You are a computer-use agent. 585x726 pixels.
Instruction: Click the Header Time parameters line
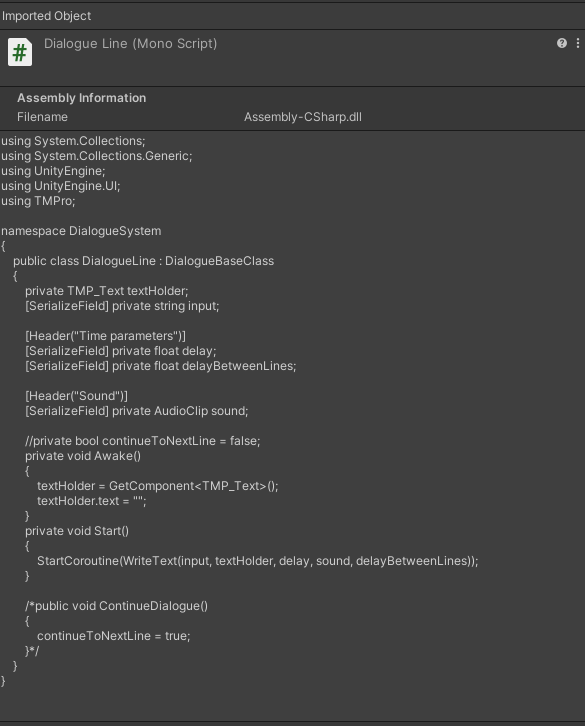point(106,336)
